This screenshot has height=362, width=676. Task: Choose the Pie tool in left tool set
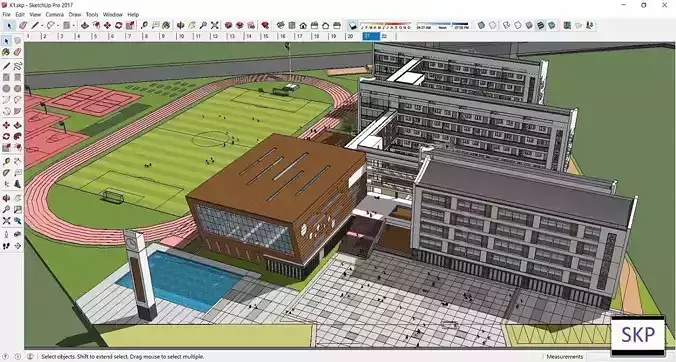(x=17, y=111)
